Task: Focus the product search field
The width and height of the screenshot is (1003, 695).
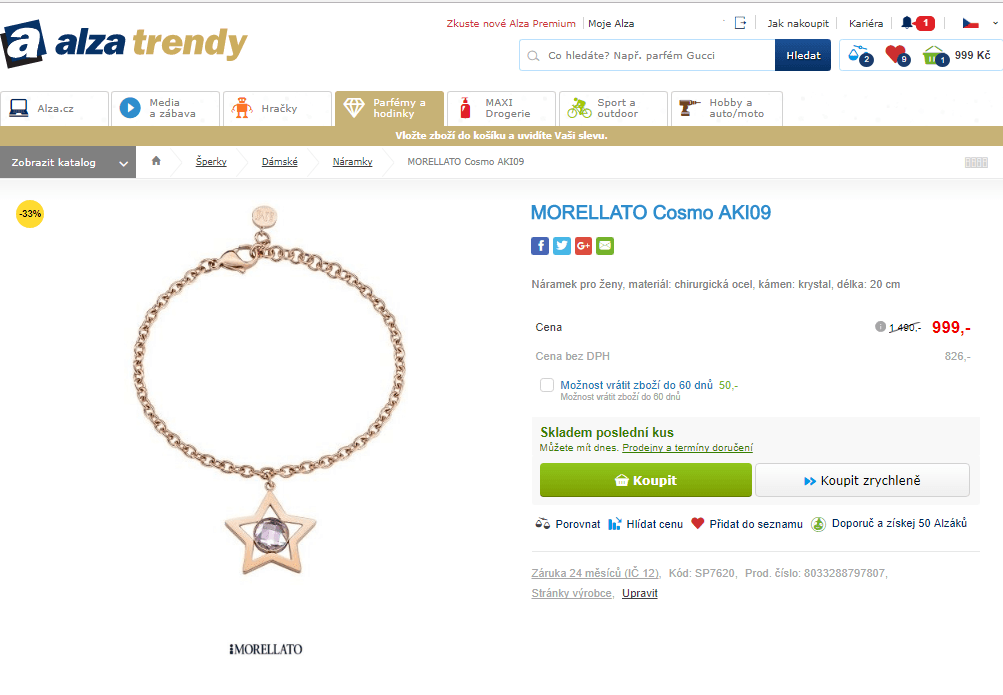Action: 647,55
